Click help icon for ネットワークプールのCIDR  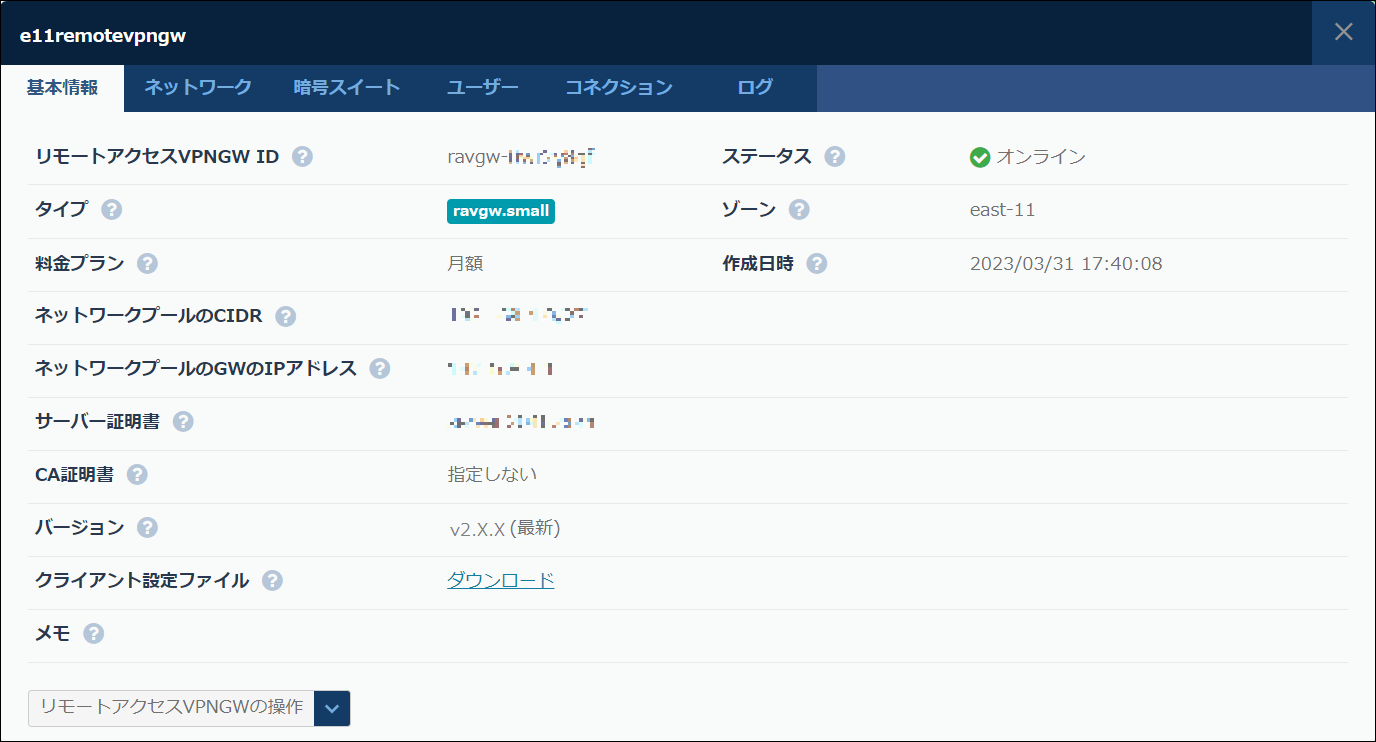coord(285,315)
